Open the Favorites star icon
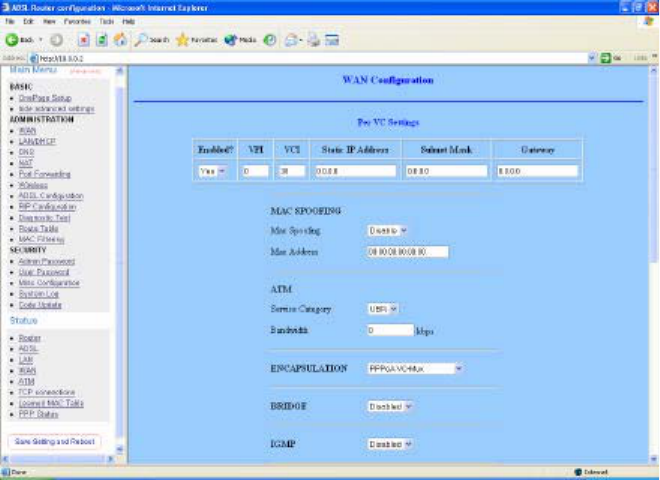Screen dimensions: 660x480 (x=197, y=40)
